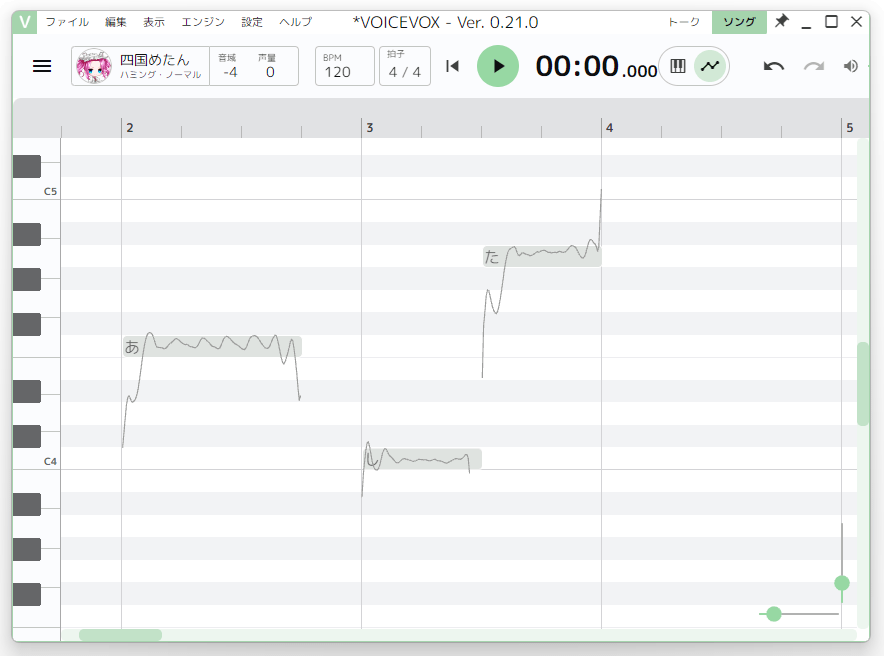
Task: Click measure 2 on the ruler
Action: (x=130, y=128)
